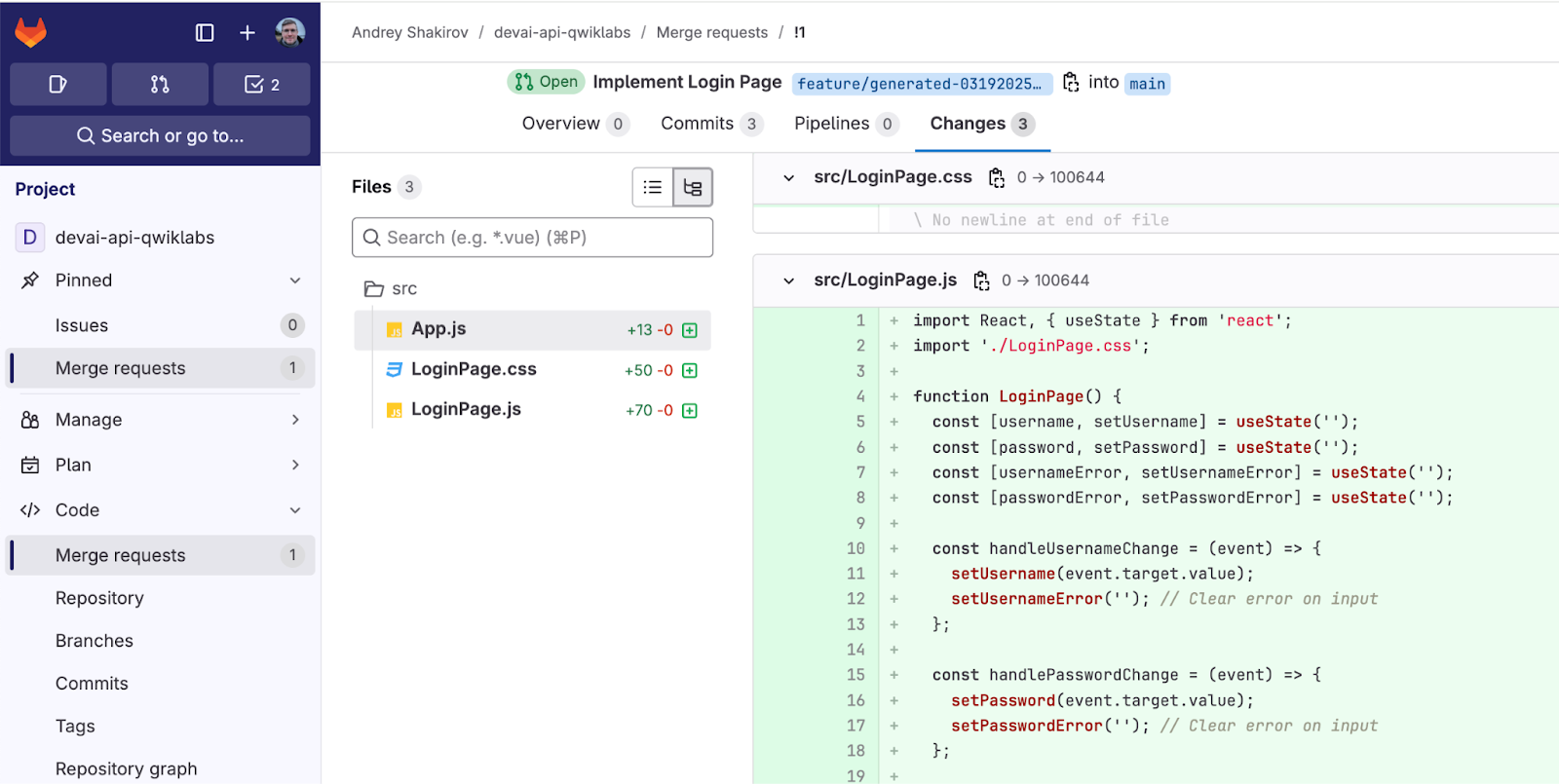Copy the source branch name icon
Viewport: 1559px width, 784px height.
point(1071,83)
